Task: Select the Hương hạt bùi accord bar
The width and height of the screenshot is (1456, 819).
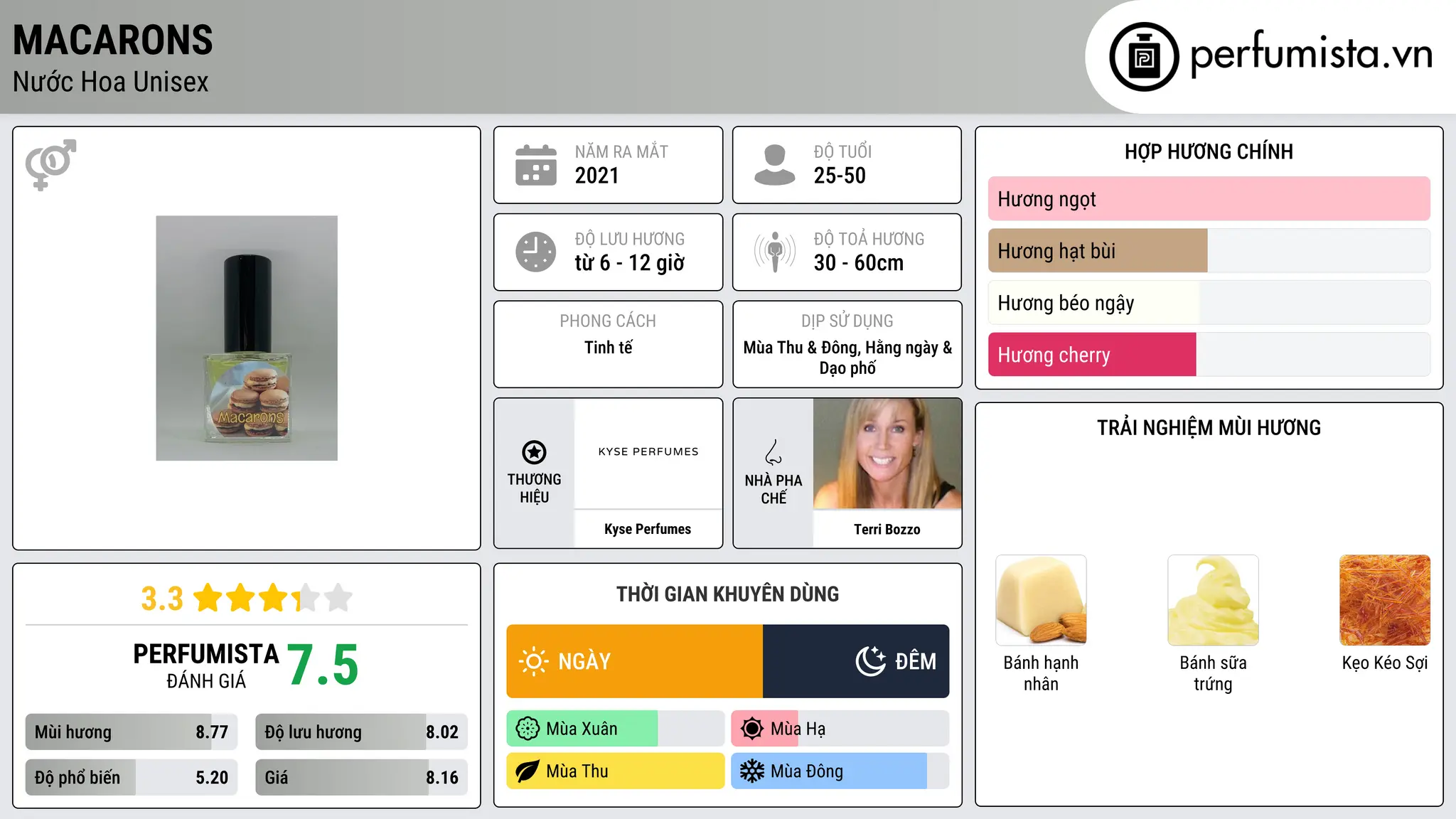Action: click(x=1209, y=251)
